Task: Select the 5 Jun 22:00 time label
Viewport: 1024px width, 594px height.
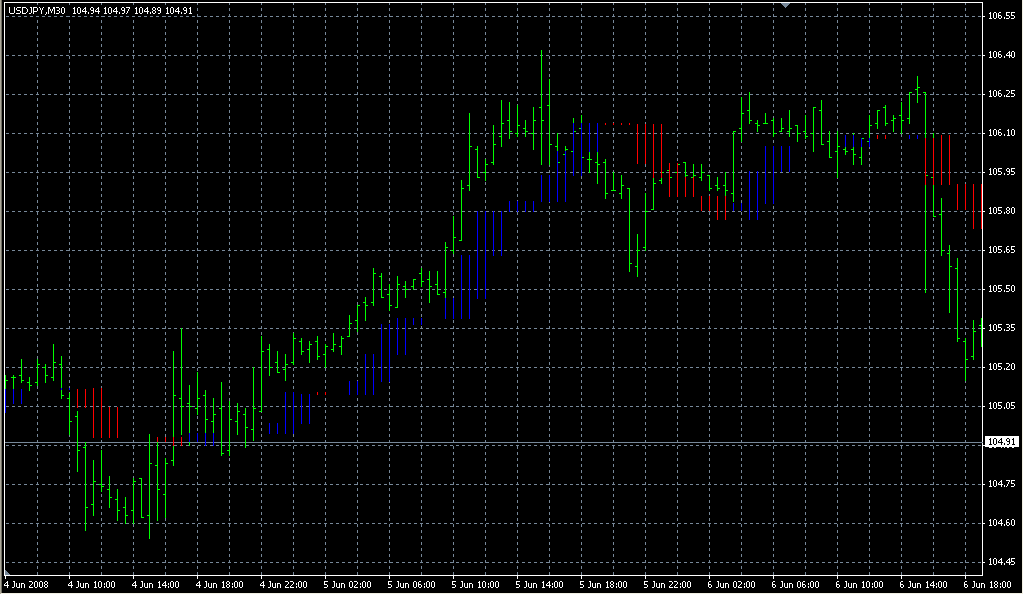Action: (665, 584)
